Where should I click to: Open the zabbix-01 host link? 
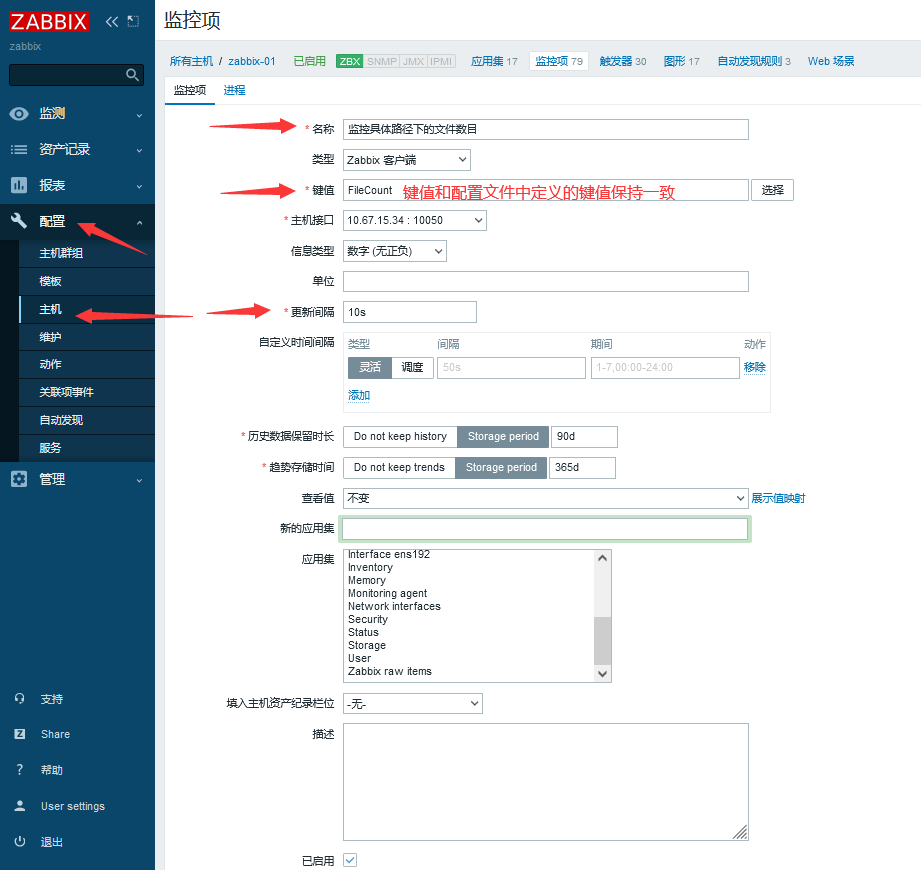pyautogui.click(x=251, y=61)
